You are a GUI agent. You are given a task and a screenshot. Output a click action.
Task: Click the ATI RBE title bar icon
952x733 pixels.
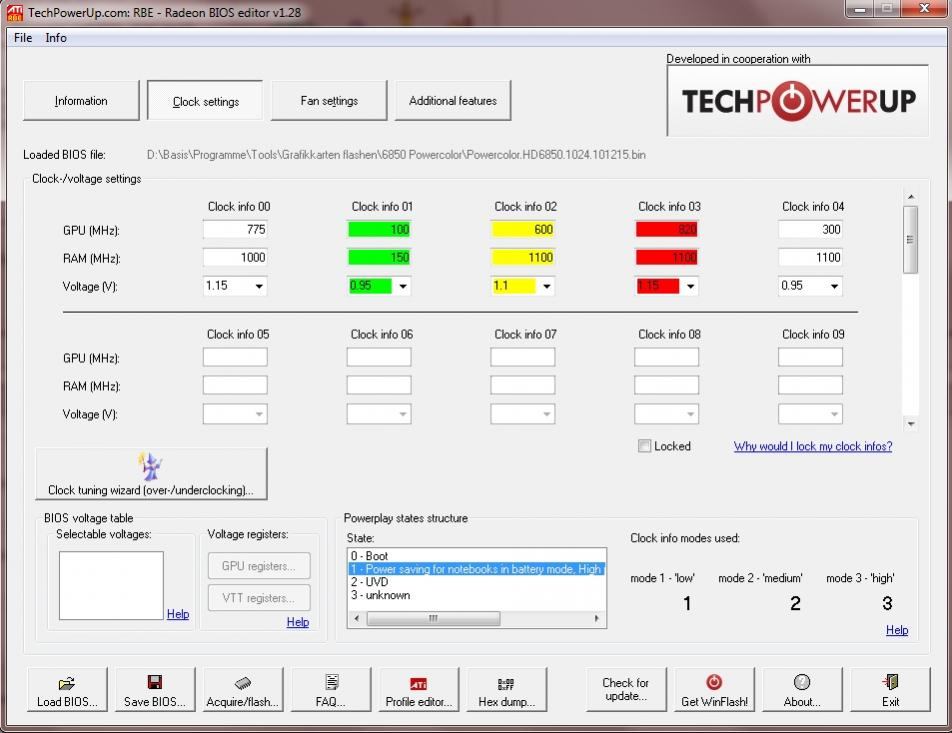(x=15, y=12)
